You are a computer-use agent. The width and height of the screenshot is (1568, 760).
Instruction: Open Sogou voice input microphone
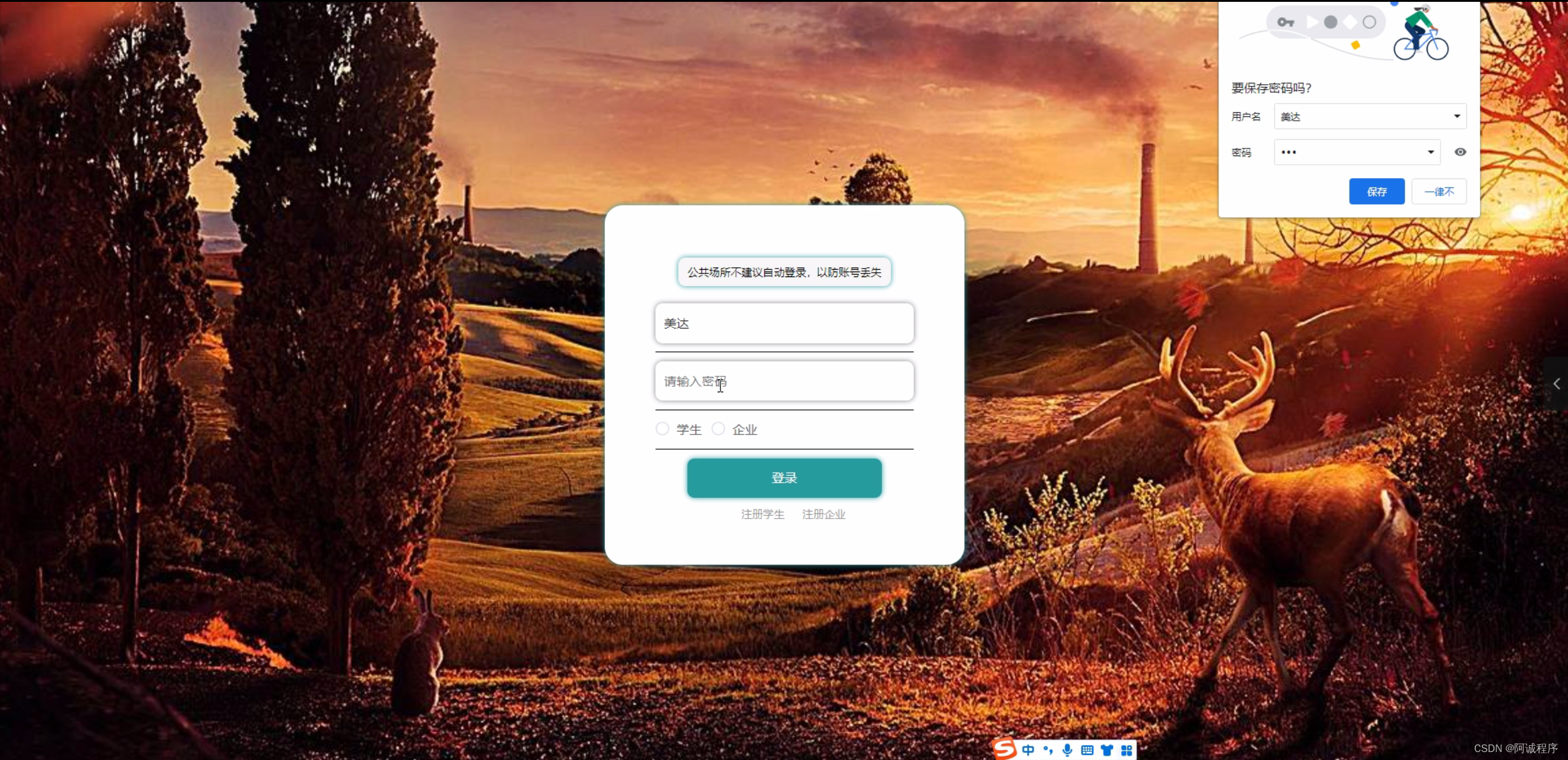1067,750
